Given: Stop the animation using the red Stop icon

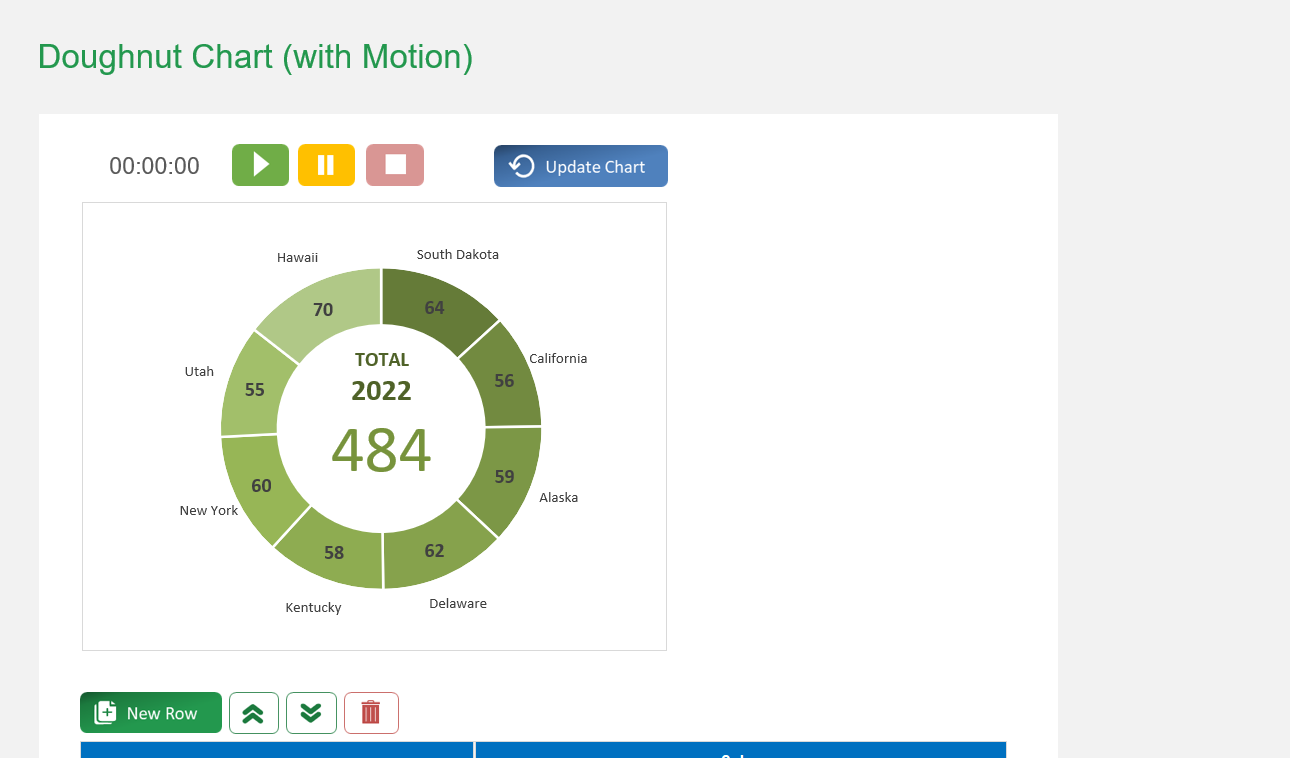Looking at the screenshot, I should click(x=394, y=164).
